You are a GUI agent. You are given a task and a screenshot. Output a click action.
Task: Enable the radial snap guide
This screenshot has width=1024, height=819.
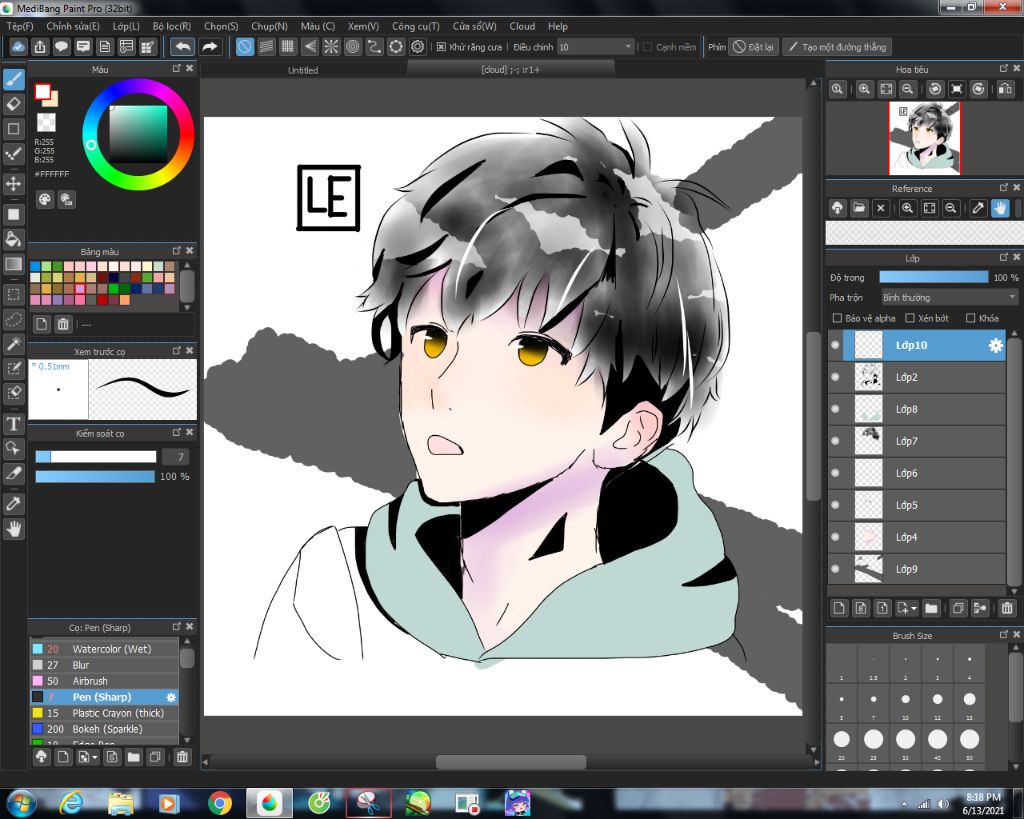pyautogui.click(x=331, y=46)
